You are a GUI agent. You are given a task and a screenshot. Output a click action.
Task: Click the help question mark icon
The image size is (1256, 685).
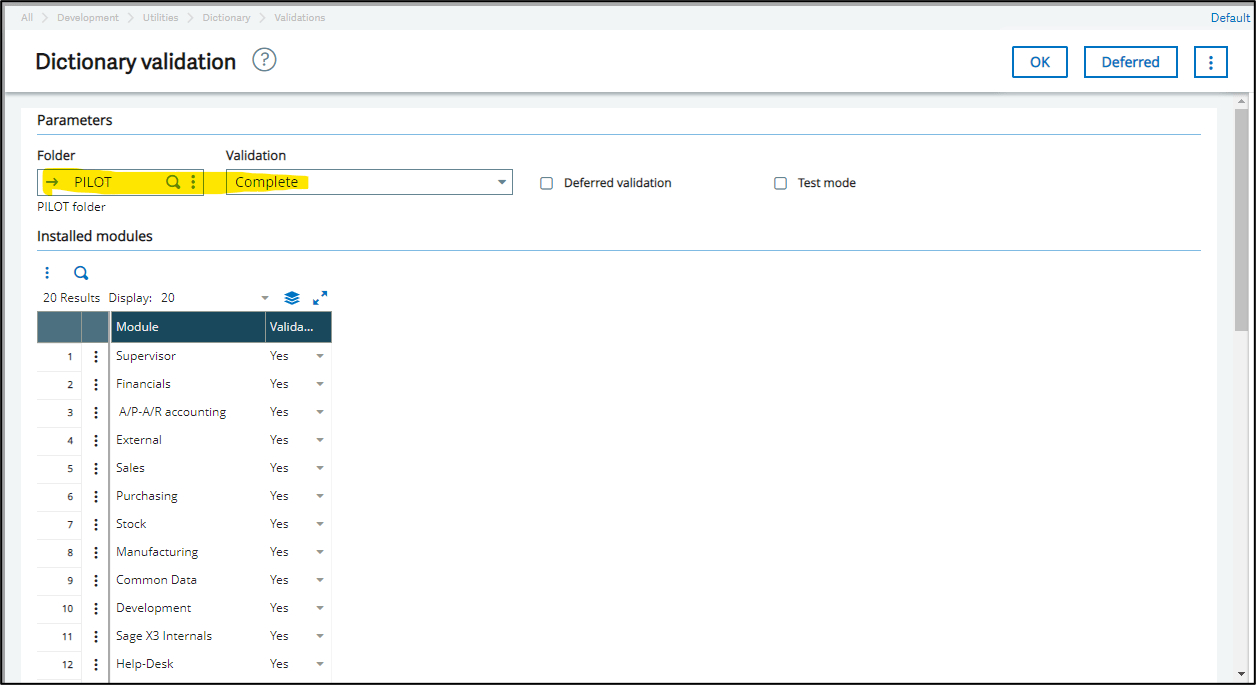tap(264, 60)
